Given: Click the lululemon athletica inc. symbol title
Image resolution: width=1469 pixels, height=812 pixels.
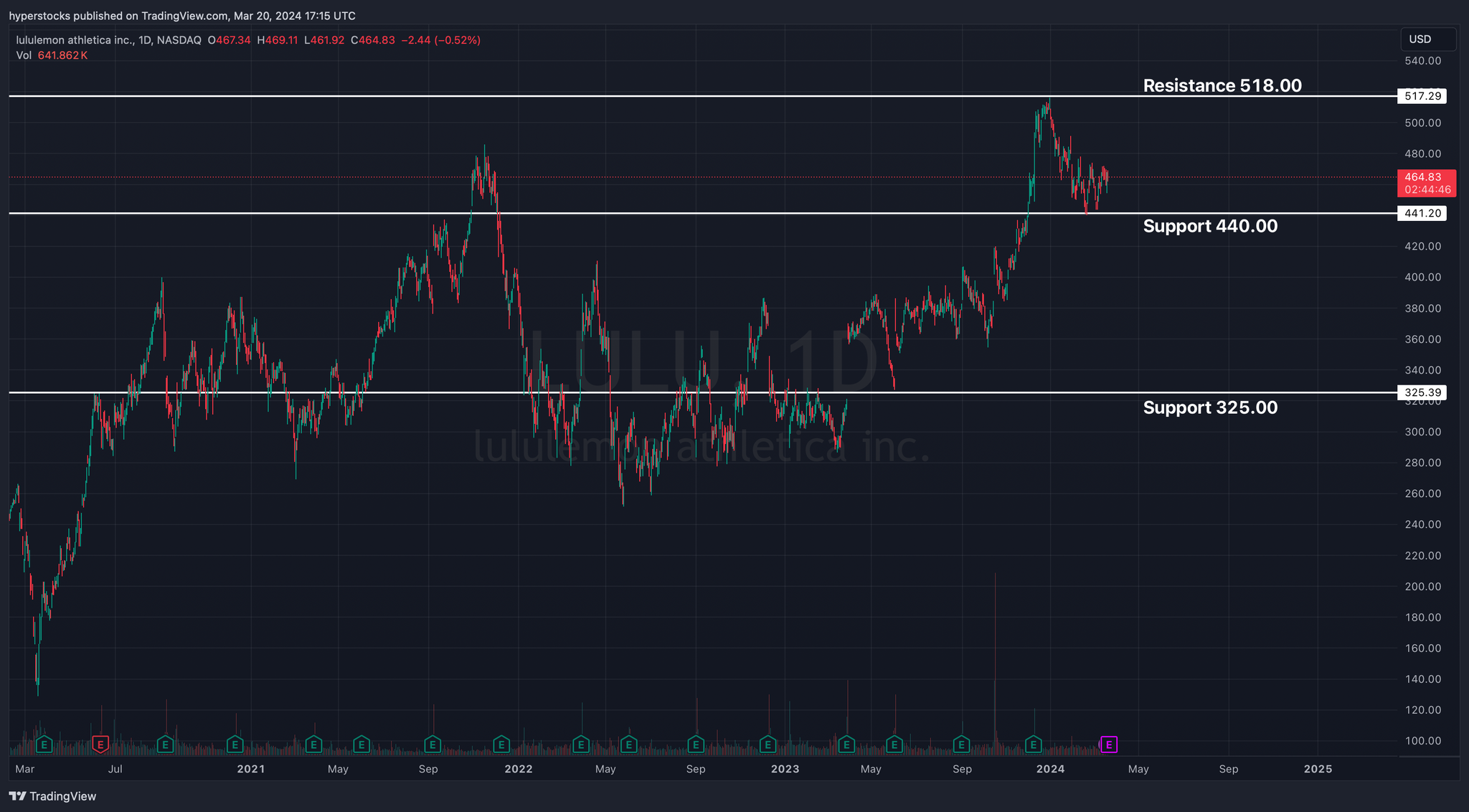Looking at the screenshot, I should pyautogui.click(x=75, y=40).
